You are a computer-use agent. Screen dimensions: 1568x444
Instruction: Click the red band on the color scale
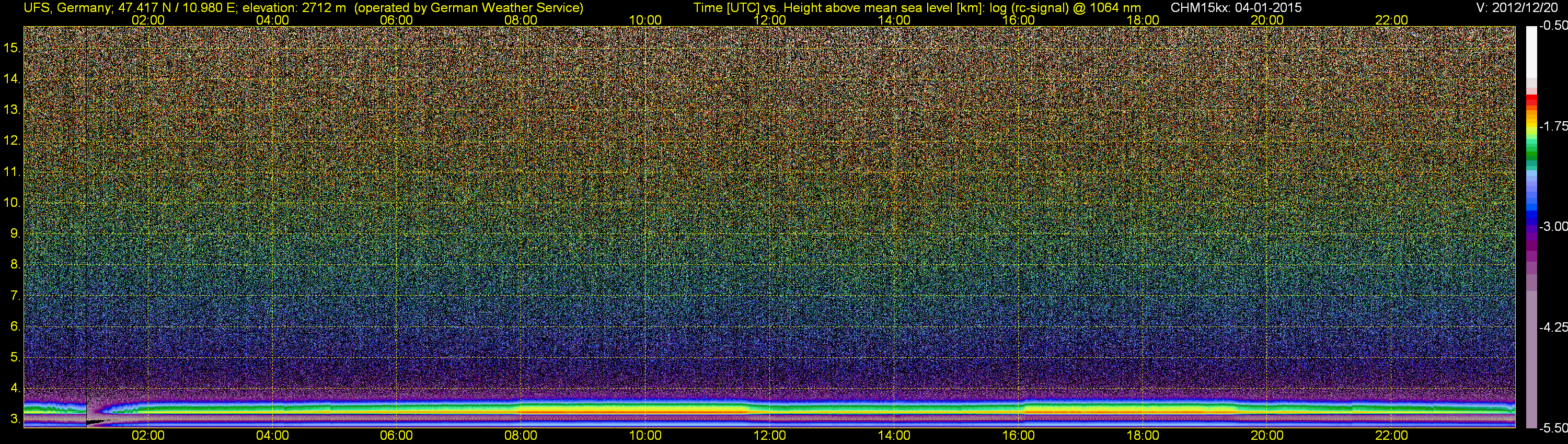[x=1531, y=101]
